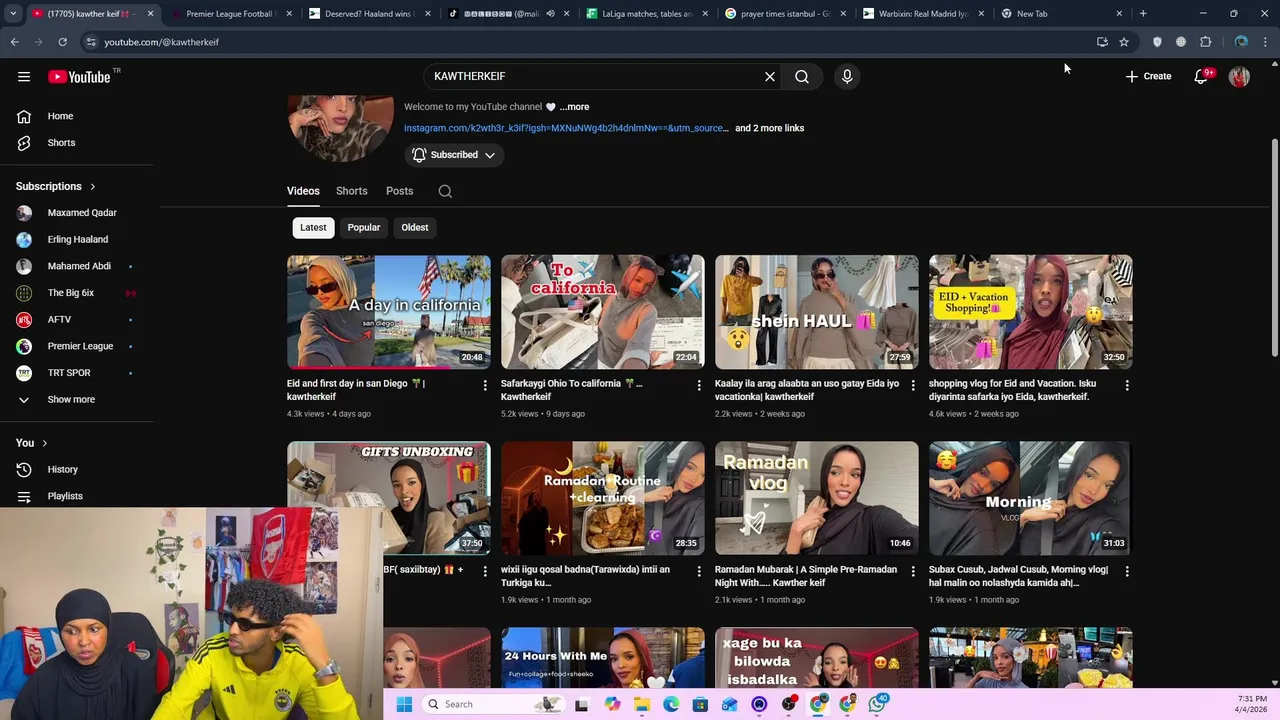1280x720 pixels.
Task: Open the tab search dropdown arrow
Action: pyautogui.click(x=12, y=14)
